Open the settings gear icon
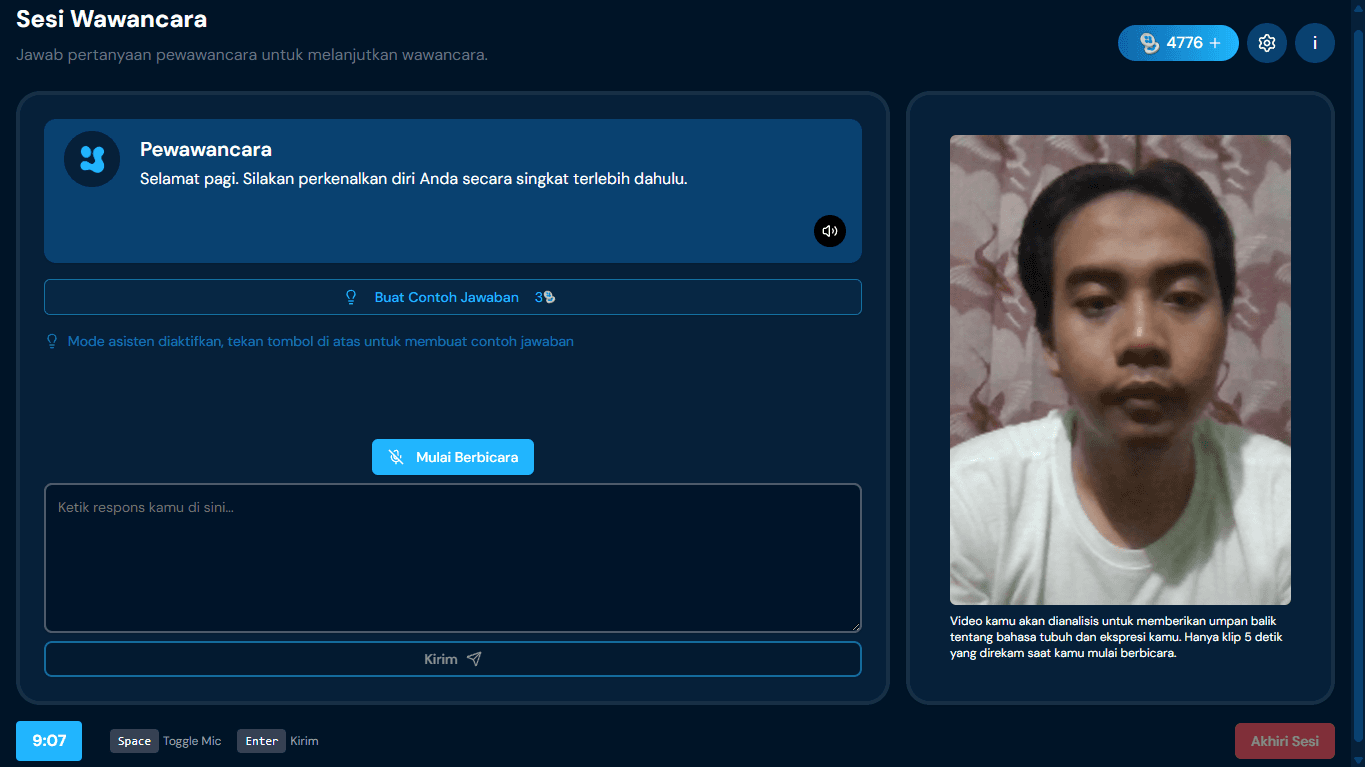 tap(1267, 43)
